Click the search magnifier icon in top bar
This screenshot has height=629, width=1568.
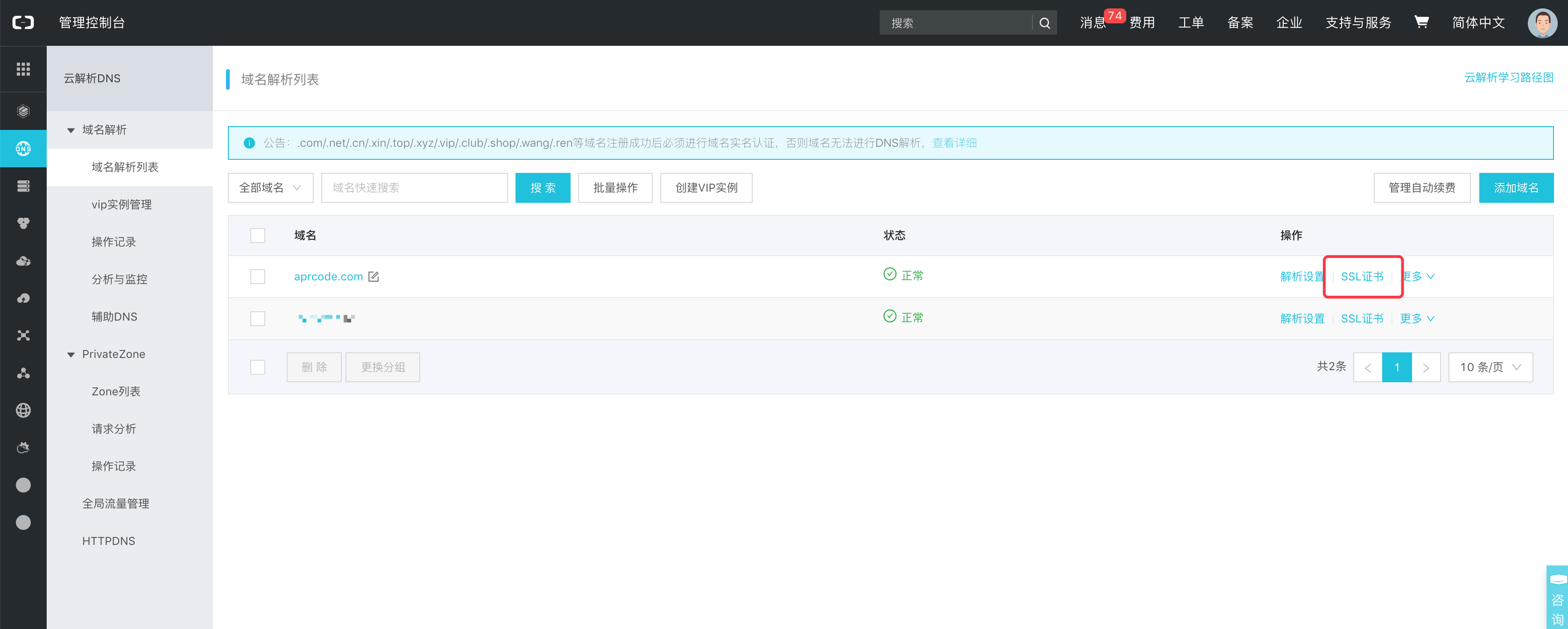coord(1045,23)
